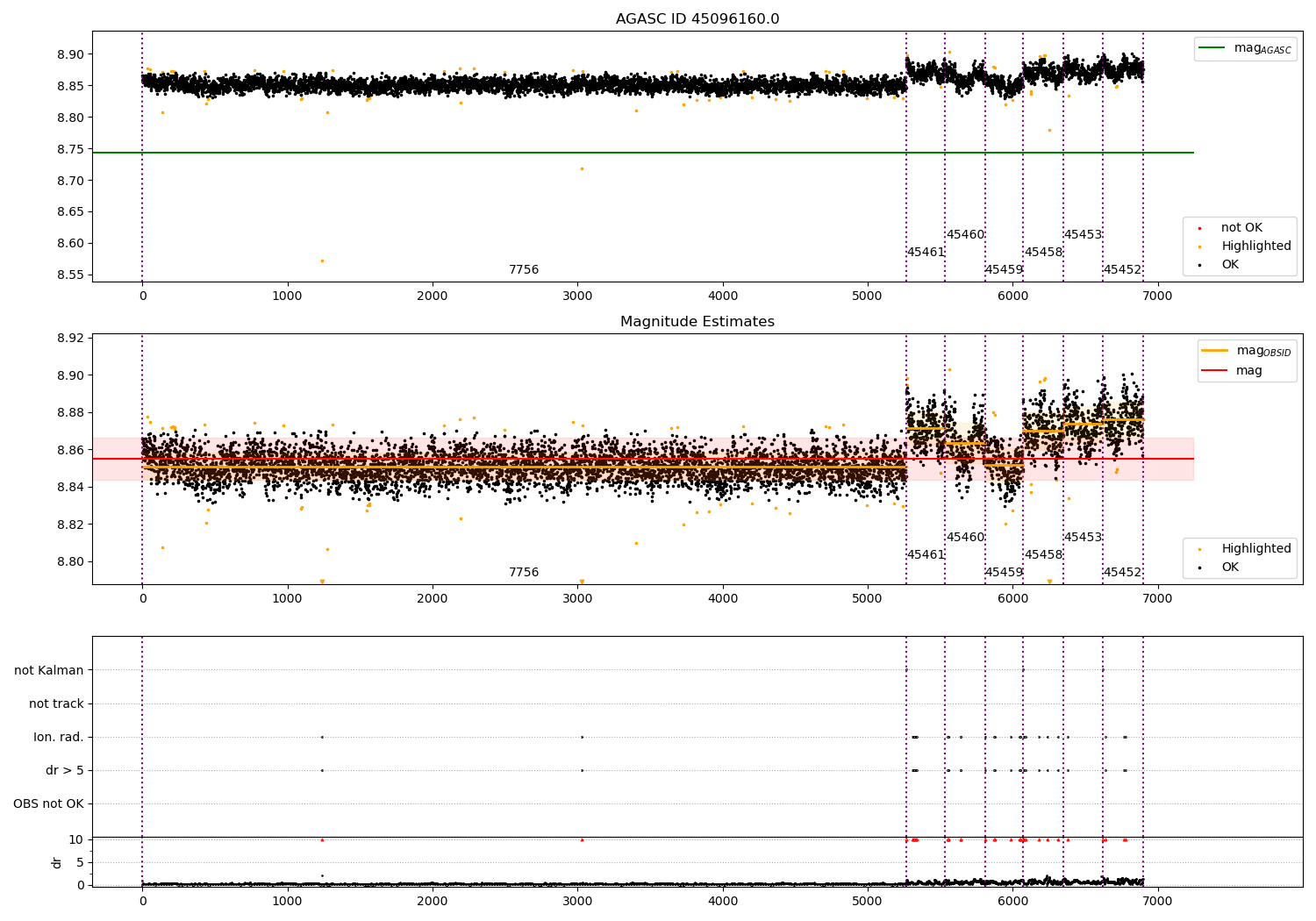Image resolution: width=1316 pixels, height=921 pixels.
Task: Click the 8.92 y-axis tick of Magnitude Estimates plot
Action: [69, 339]
